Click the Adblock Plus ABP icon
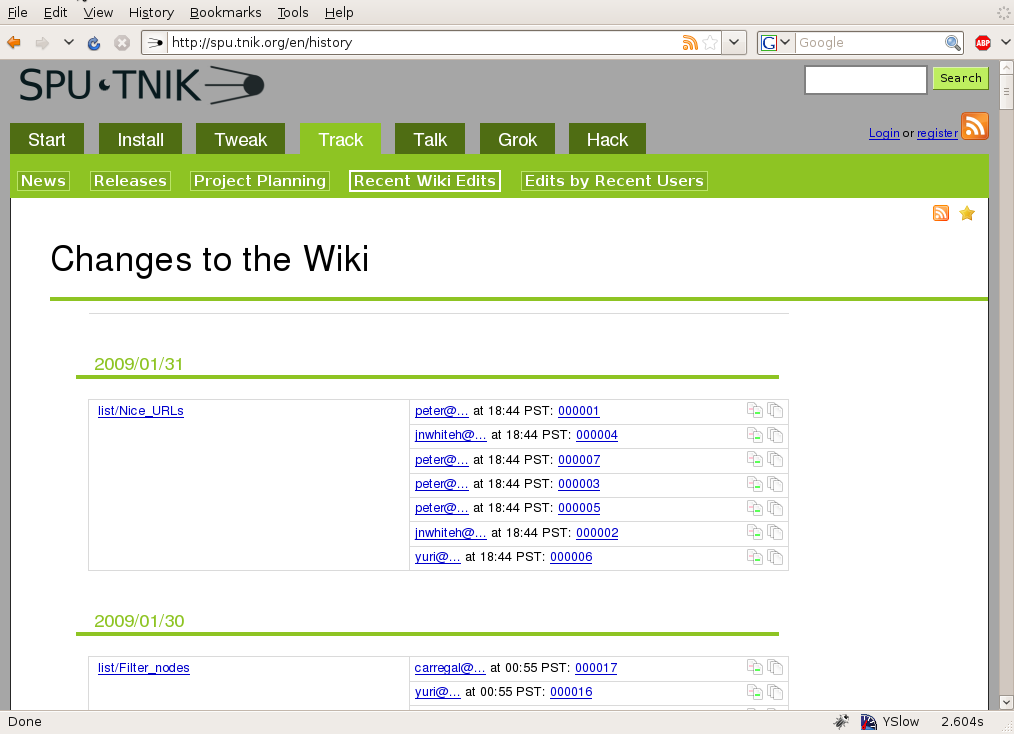The height and width of the screenshot is (734, 1014). click(x=983, y=43)
